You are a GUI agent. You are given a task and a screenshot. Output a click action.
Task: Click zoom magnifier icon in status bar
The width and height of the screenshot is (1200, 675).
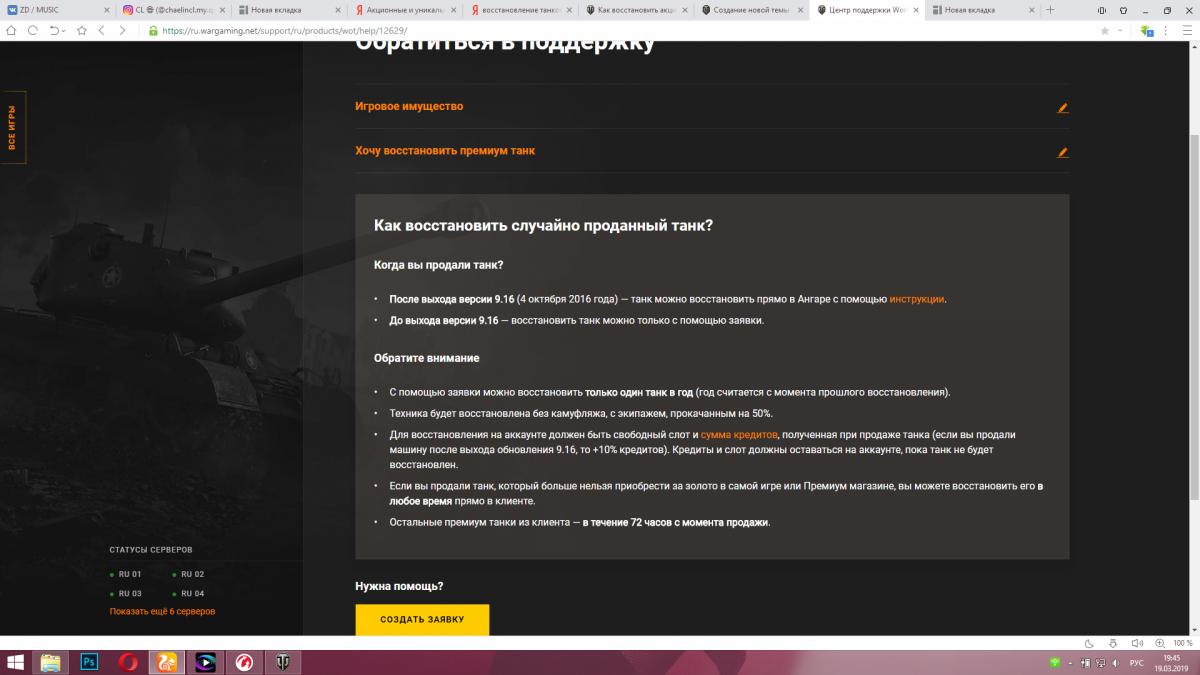(x=1158, y=643)
